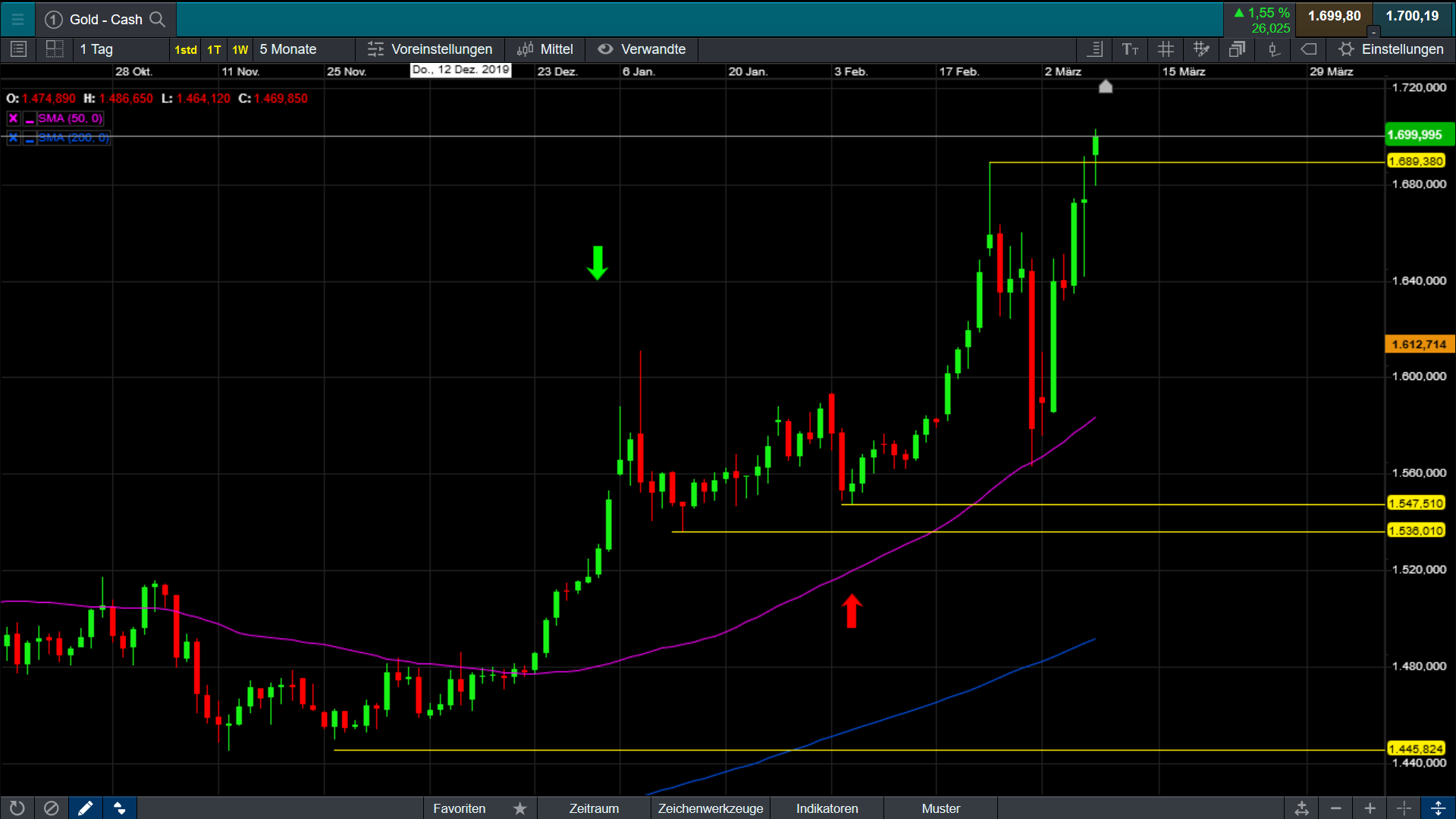Image resolution: width=1456 pixels, height=819 pixels.
Task: Select the 1W interval shortcut
Action: pos(240,50)
